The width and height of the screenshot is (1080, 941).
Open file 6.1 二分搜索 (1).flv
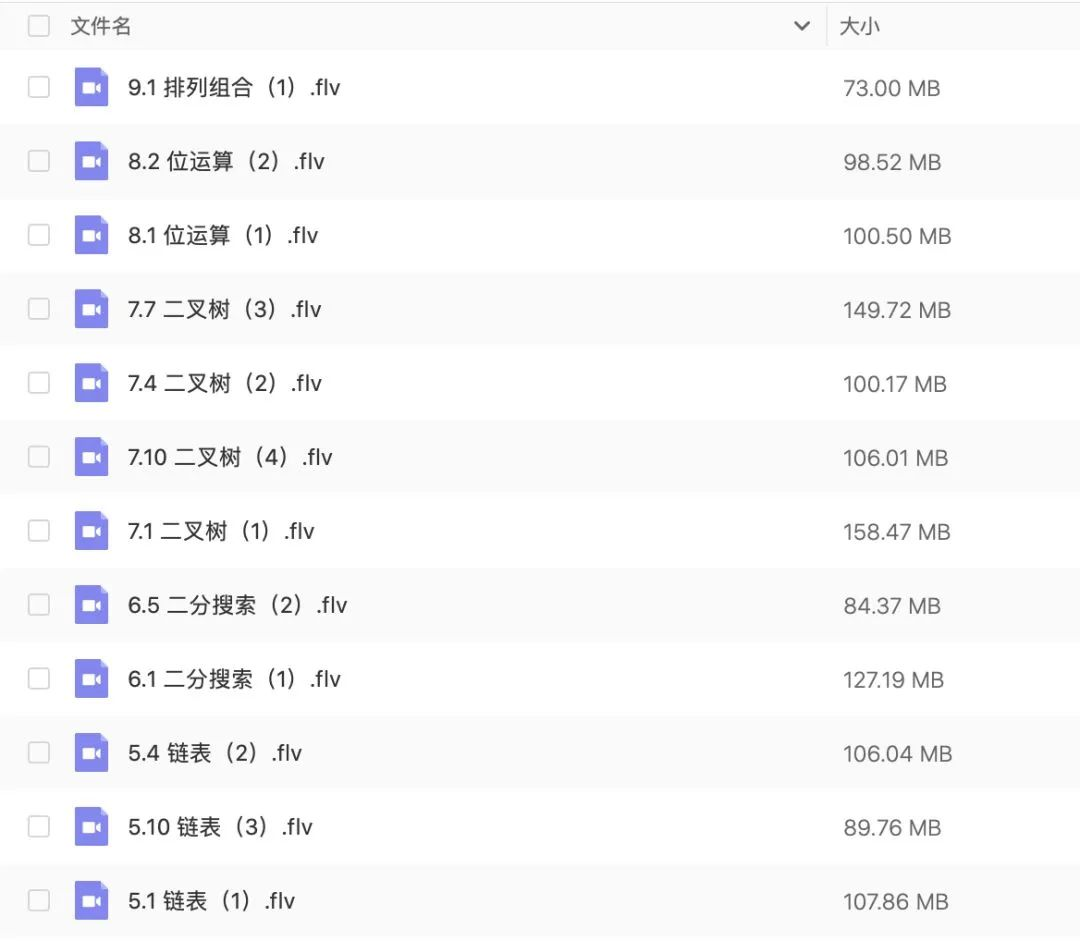(x=234, y=679)
